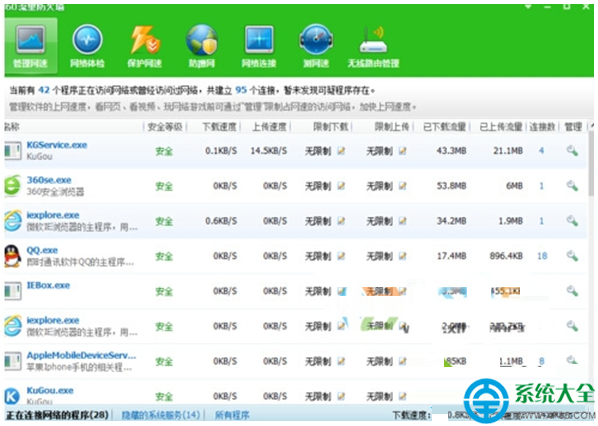Edit upload limit for KGService.exe

402,151
